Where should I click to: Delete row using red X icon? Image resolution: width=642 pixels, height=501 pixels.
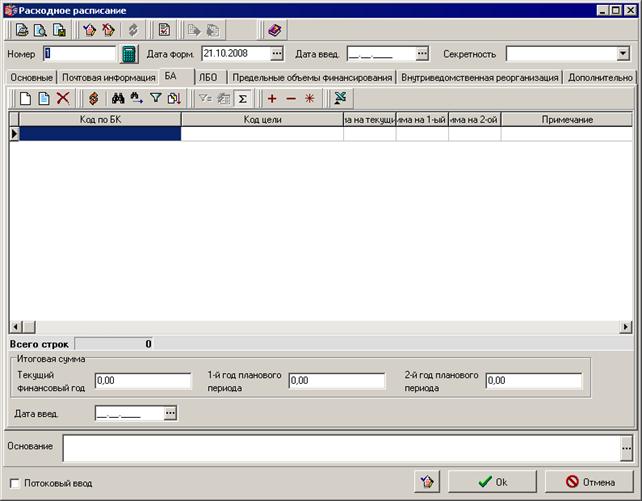point(63,99)
